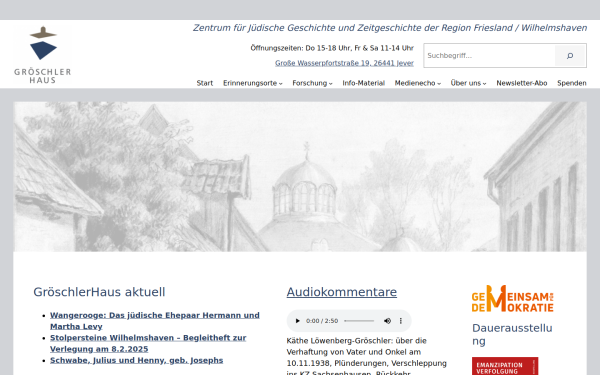Click the synagogue sketch banner image
The image size is (600, 375).
[x=300, y=176]
